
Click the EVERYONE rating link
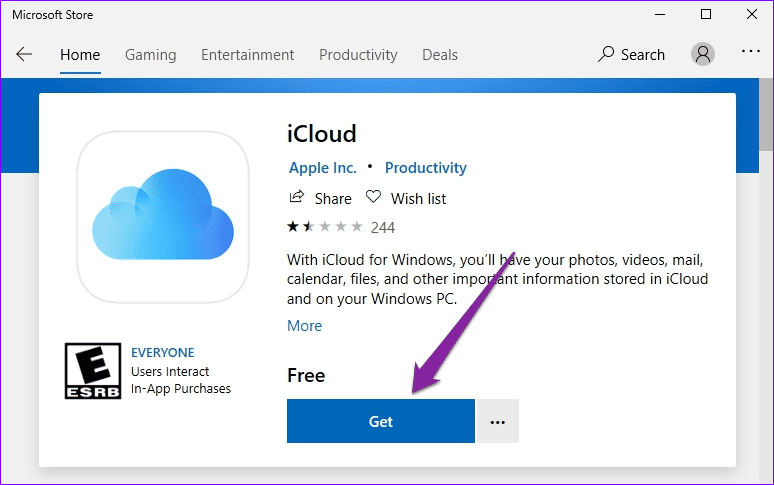(x=162, y=352)
